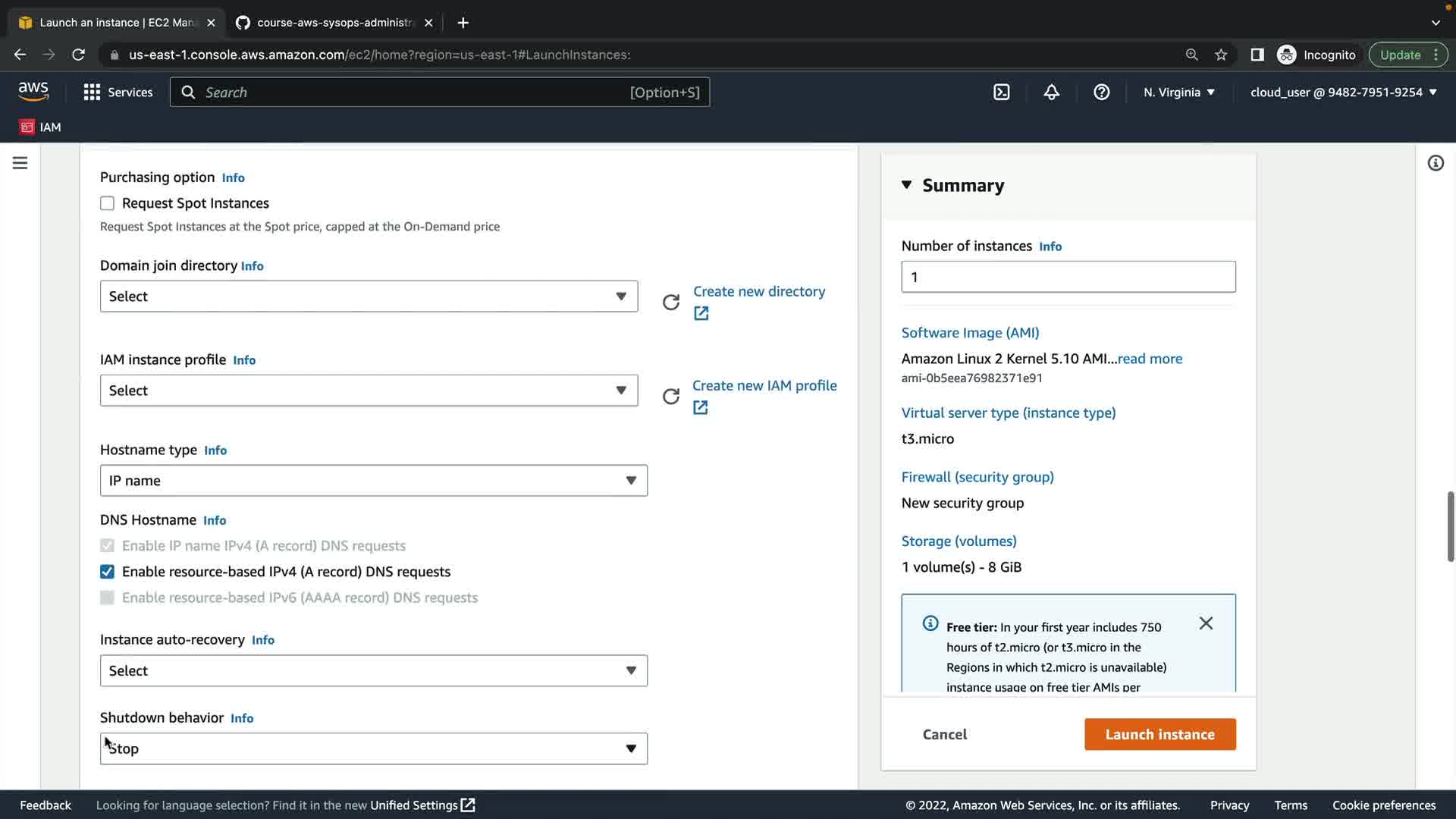Screen dimensions: 1456x819
Task: Collapse the Summary panel
Action: coord(906,185)
